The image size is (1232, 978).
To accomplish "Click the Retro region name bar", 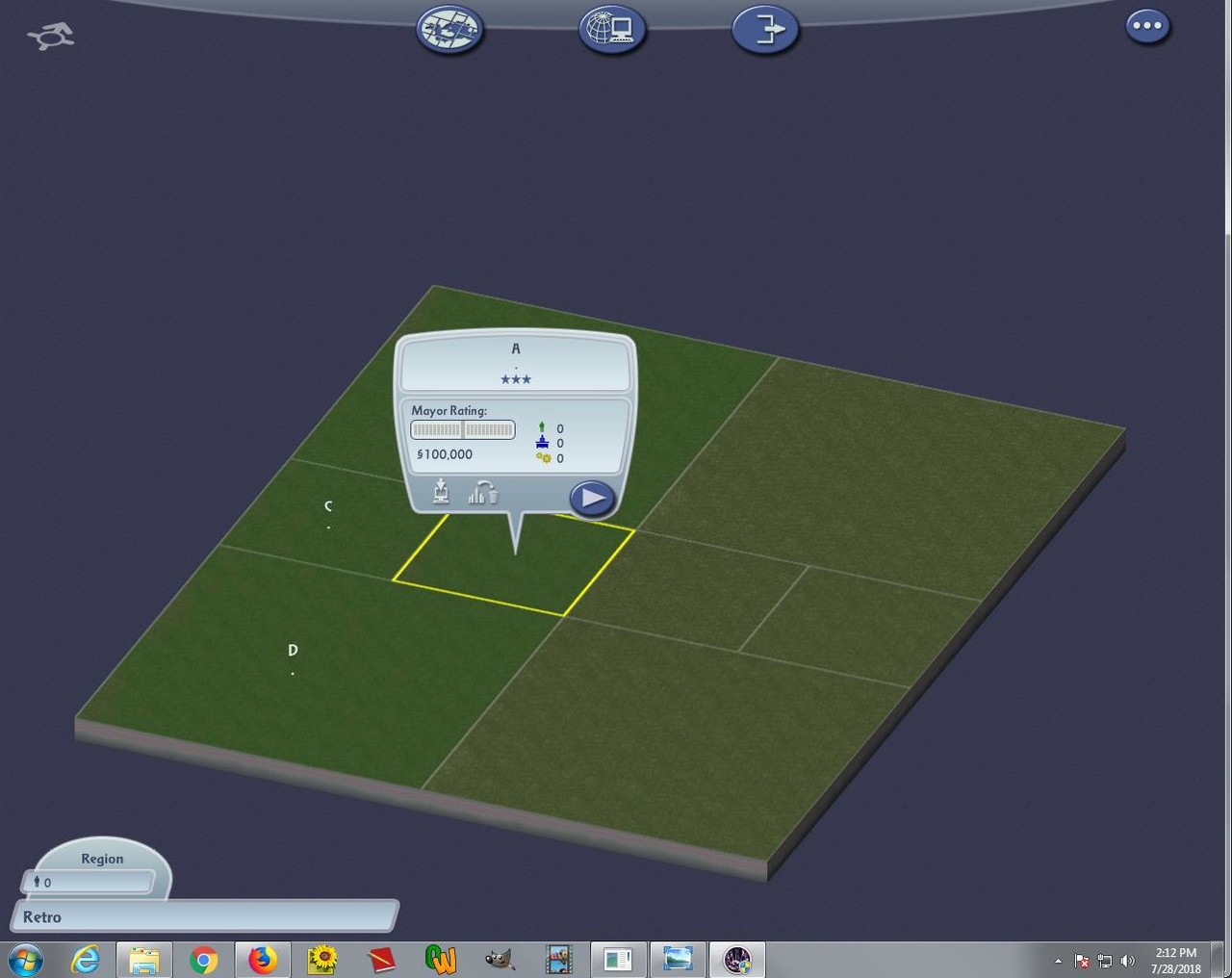I will (x=204, y=916).
